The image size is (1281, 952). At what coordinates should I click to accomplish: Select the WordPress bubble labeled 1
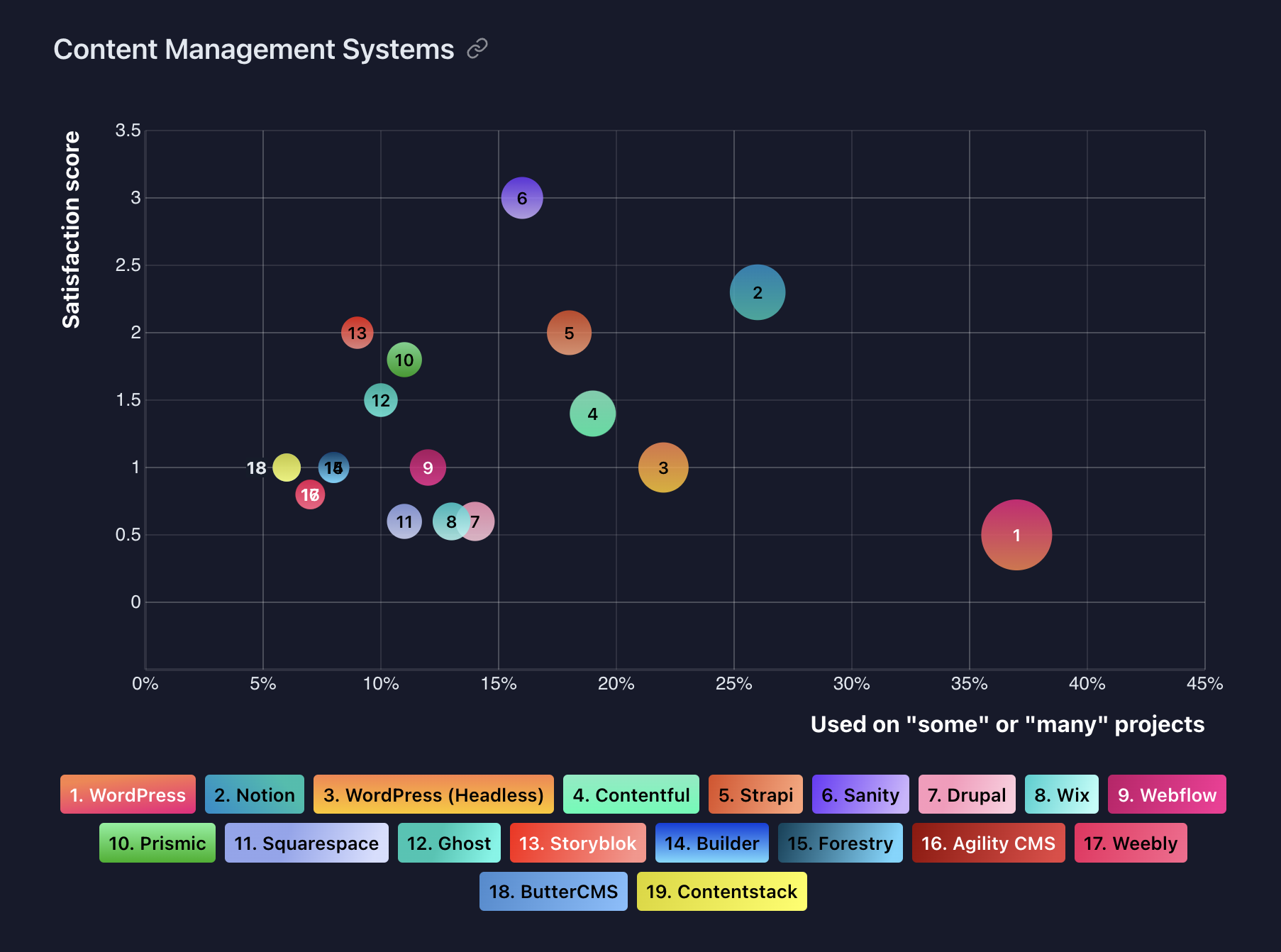(x=1016, y=535)
